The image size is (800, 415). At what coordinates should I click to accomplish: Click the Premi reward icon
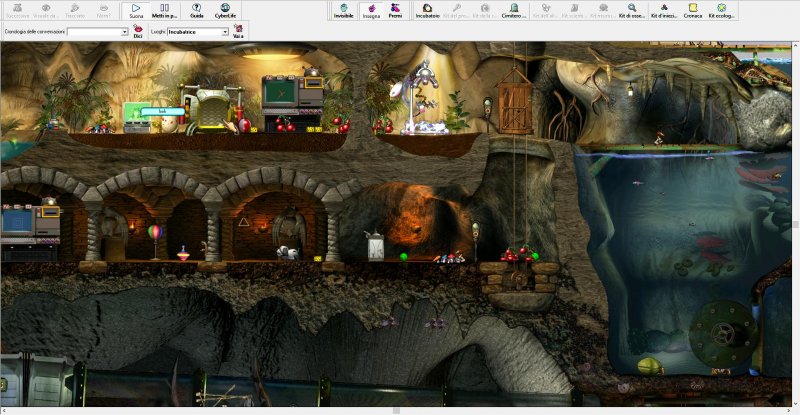(x=395, y=10)
